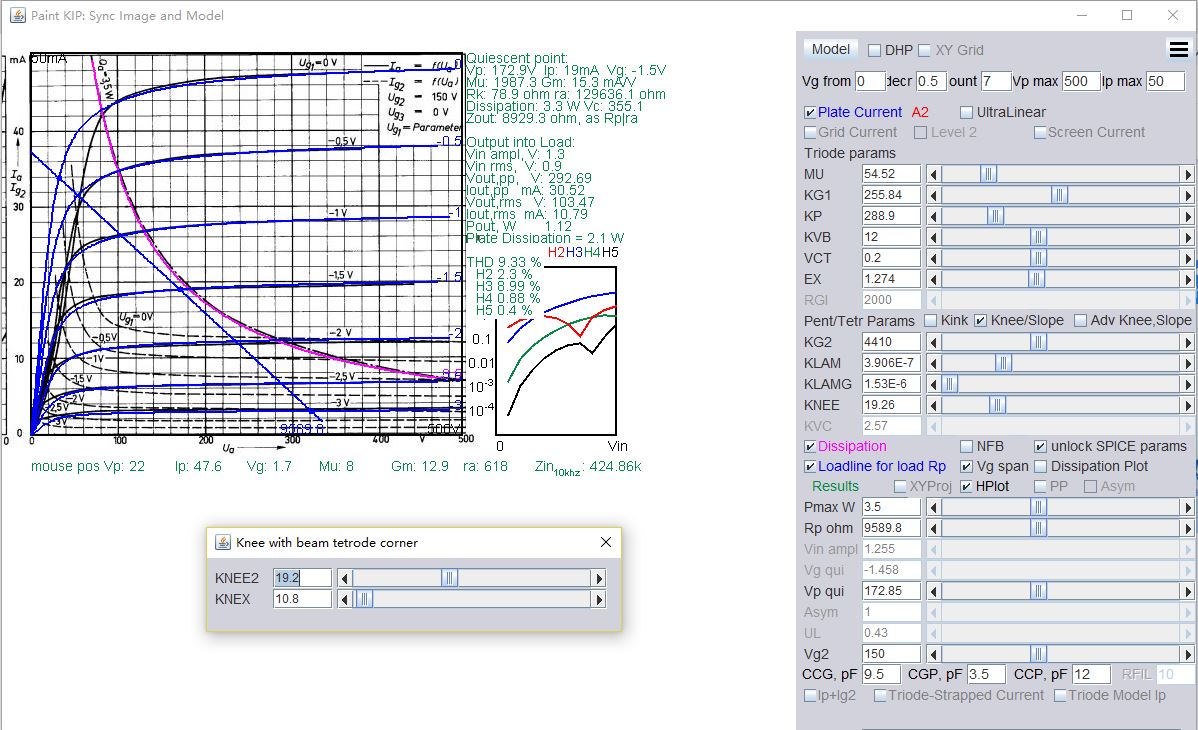Click the KLAM slider right arrow
The width and height of the screenshot is (1198, 730).
(1187, 363)
